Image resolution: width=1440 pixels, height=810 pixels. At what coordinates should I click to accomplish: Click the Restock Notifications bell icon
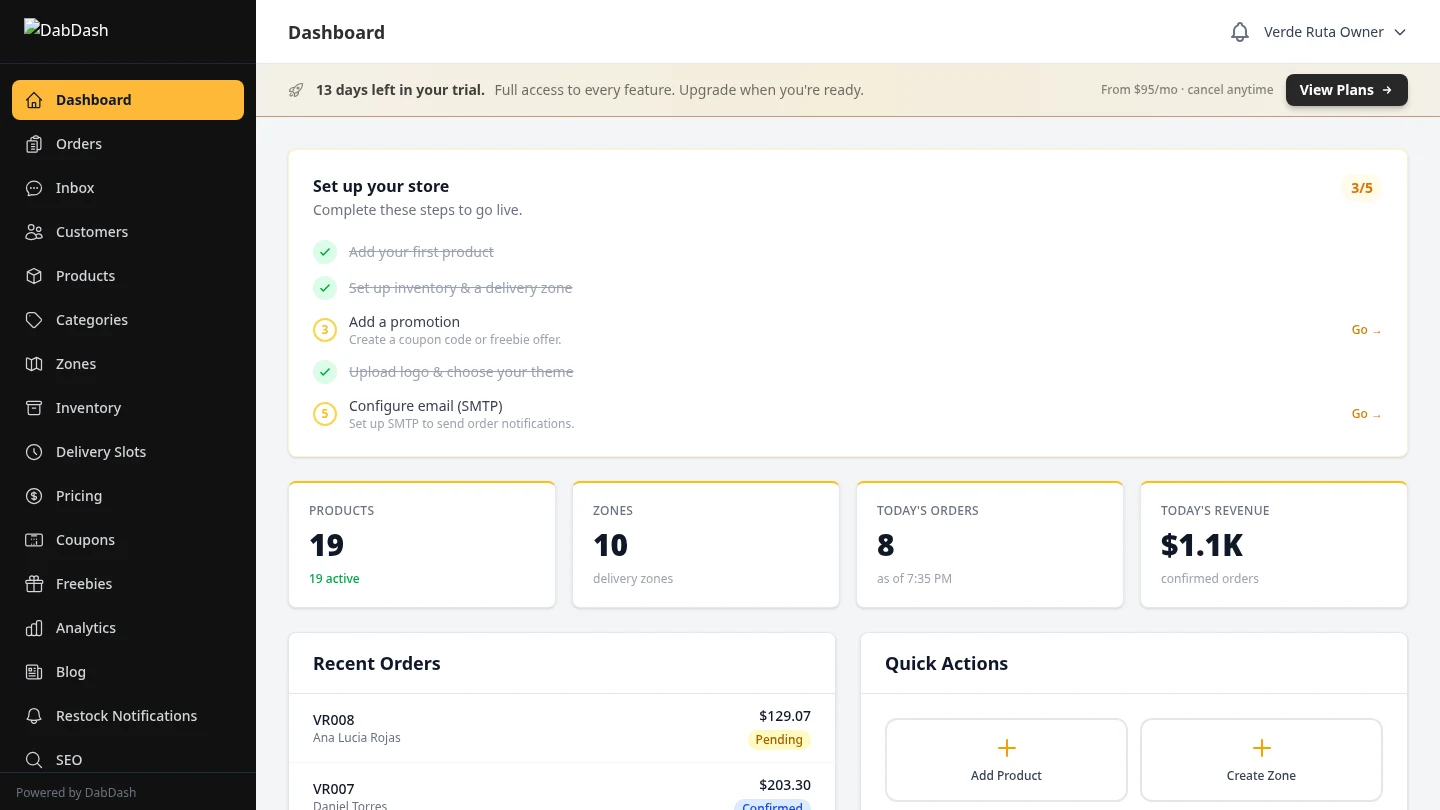coord(34,716)
